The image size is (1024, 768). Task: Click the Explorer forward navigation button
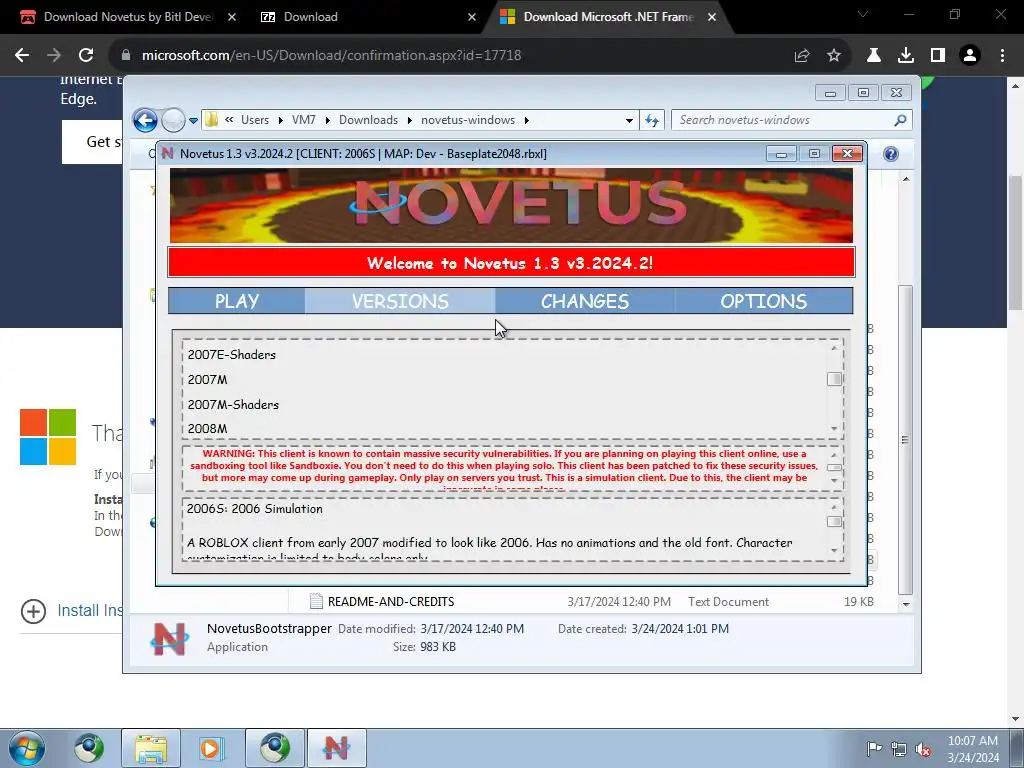click(x=173, y=120)
